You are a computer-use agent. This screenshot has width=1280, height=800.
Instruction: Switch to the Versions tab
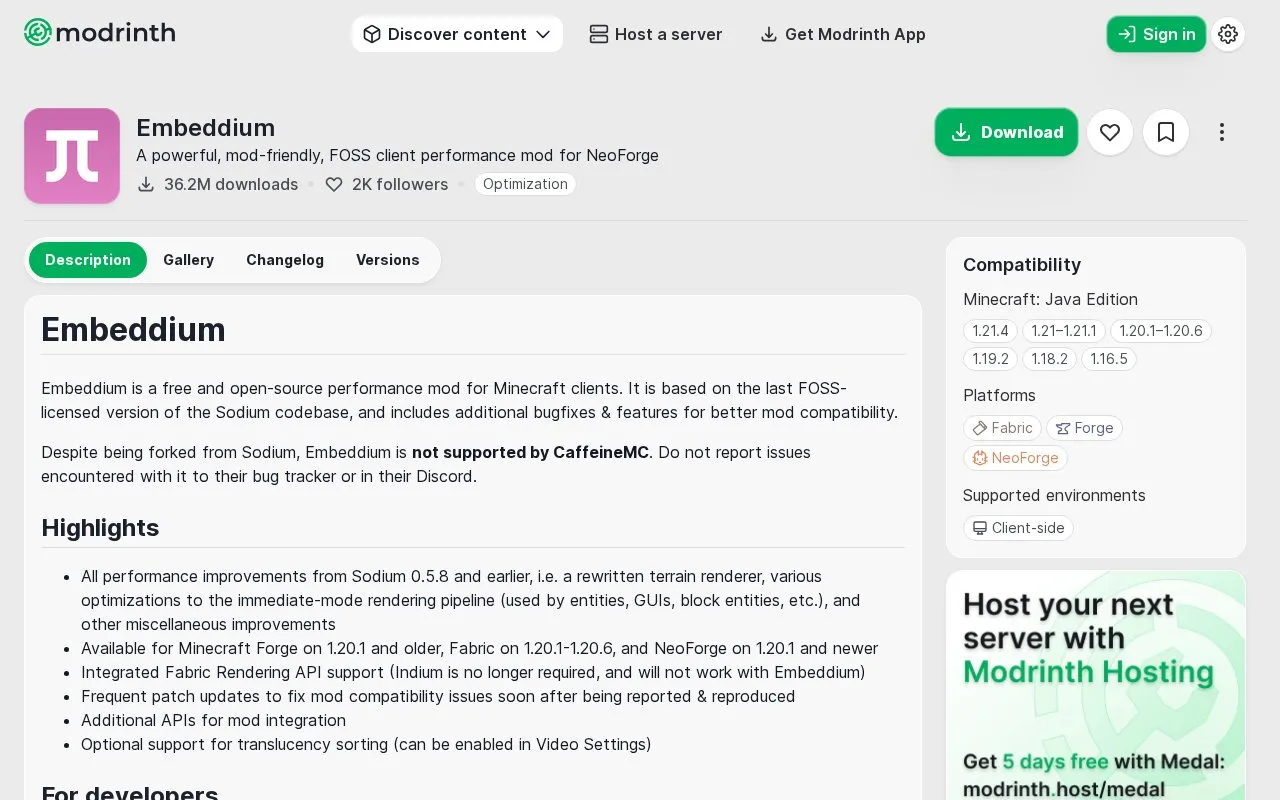click(388, 260)
